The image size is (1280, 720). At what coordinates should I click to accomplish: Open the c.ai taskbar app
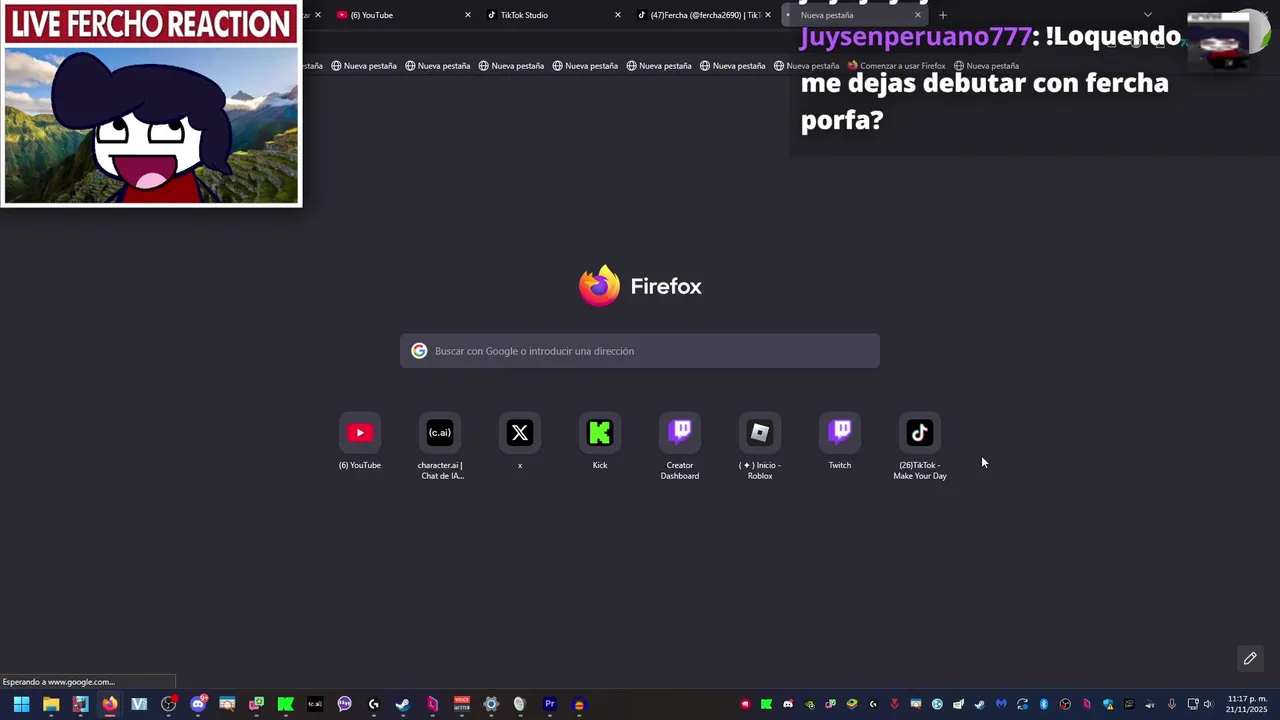(x=315, y=704)
